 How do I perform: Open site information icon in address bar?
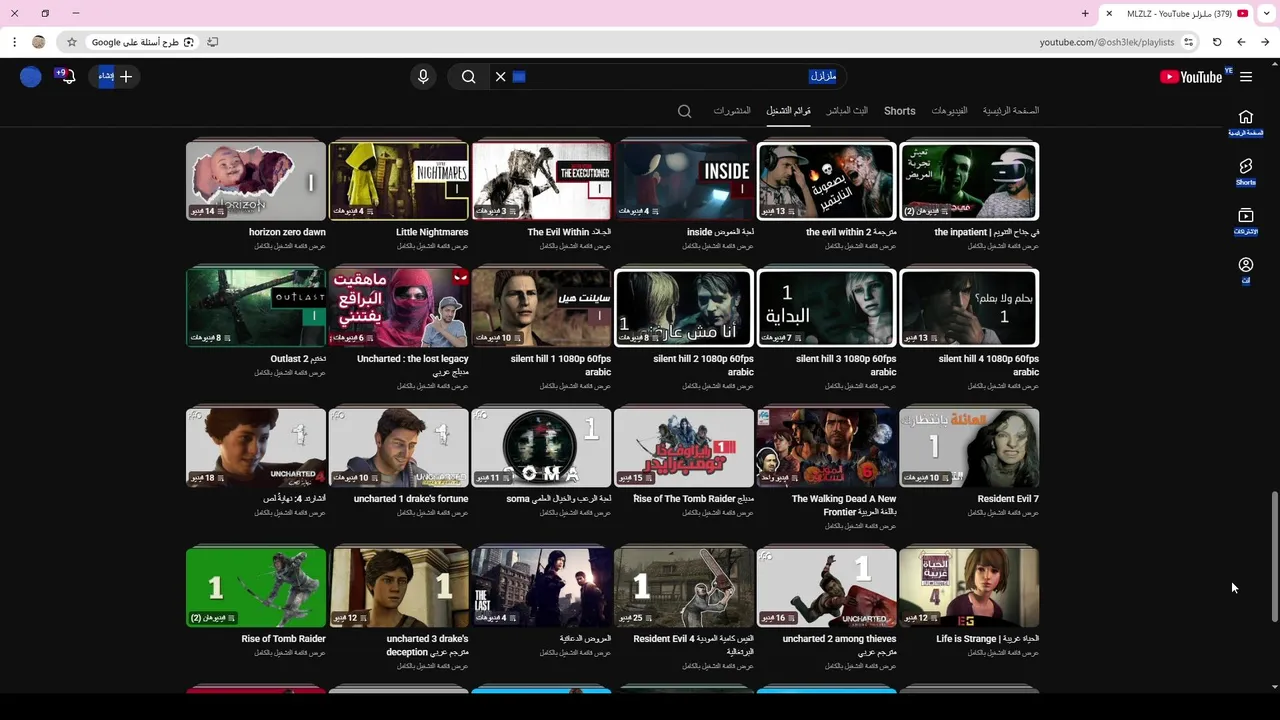point(1188,42)
